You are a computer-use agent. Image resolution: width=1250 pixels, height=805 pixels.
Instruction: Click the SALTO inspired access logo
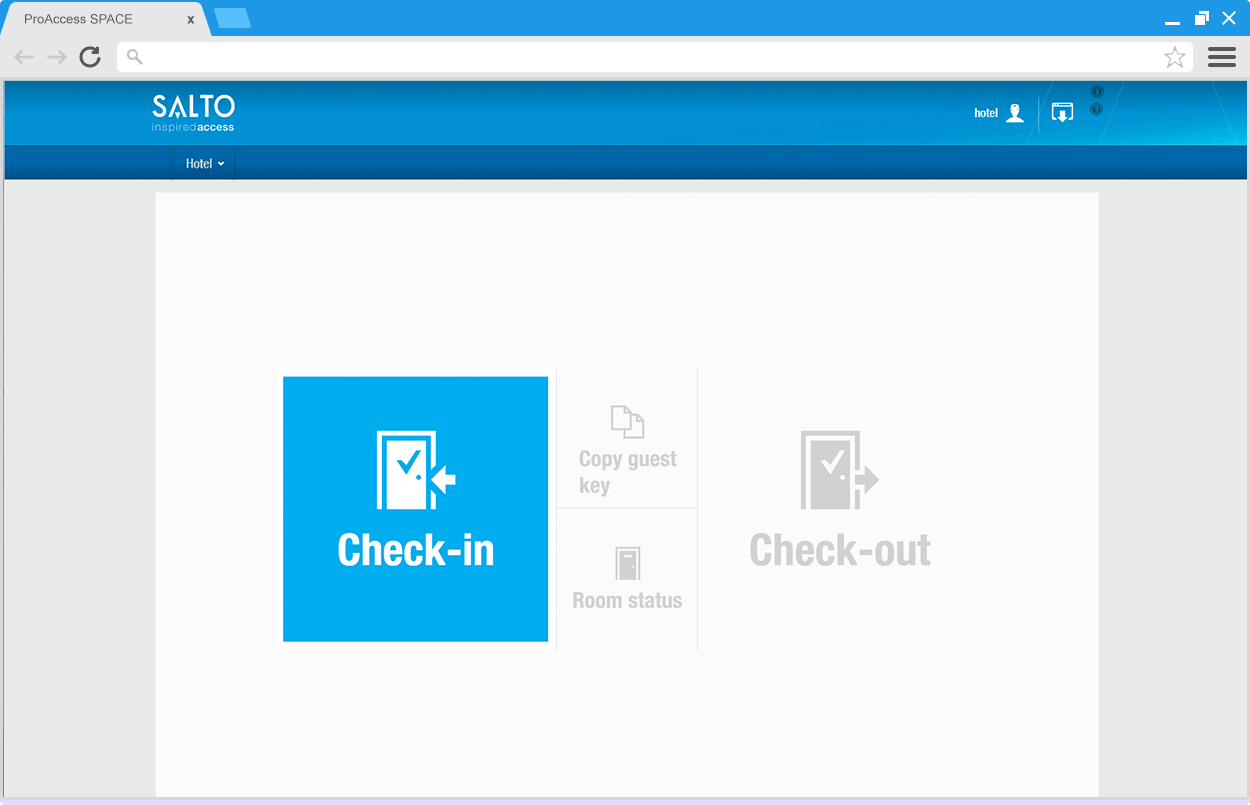tap(193, 113)
